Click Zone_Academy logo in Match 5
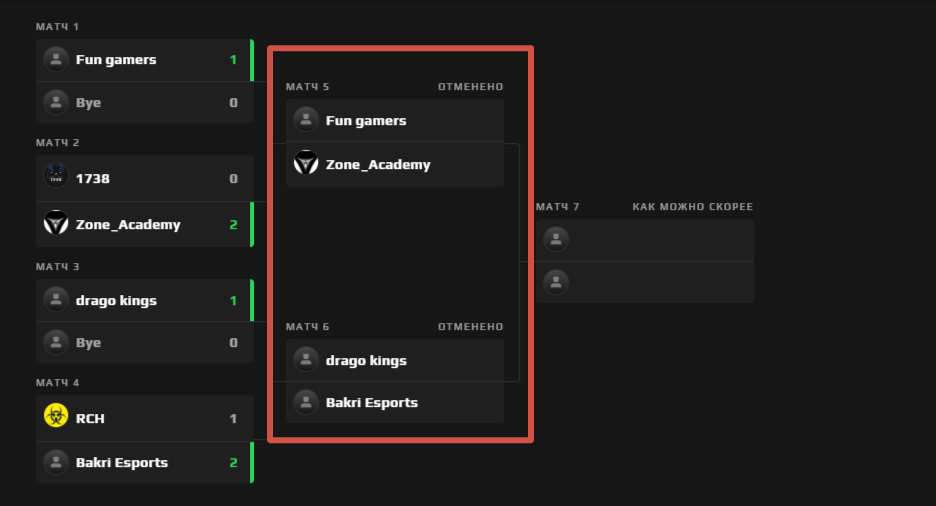Screen dimensions: 936x506 306,163
